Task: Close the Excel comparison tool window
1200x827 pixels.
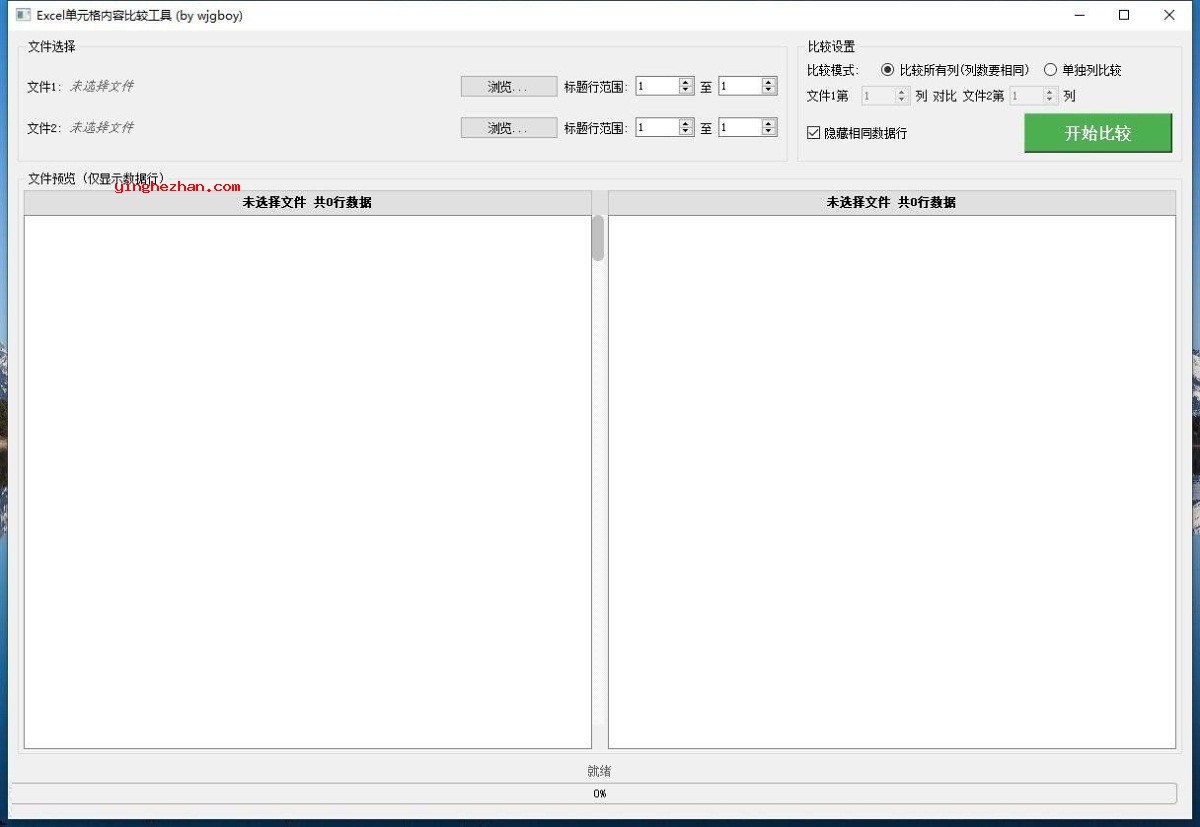Action: [x=1169, y=15]
